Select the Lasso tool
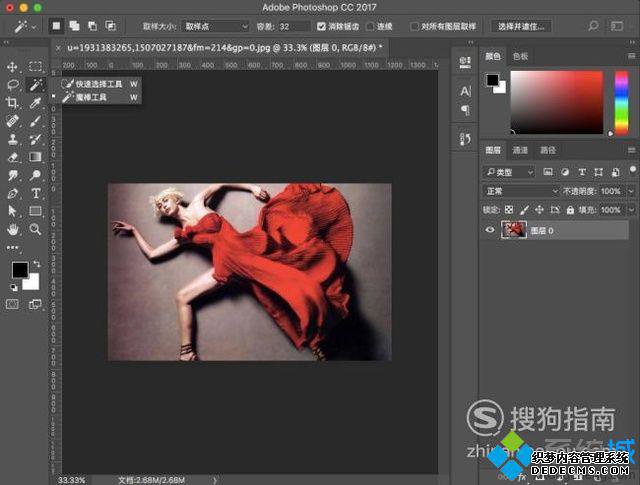Viewport: 640px width, 485px height. (x=13, y=85)
